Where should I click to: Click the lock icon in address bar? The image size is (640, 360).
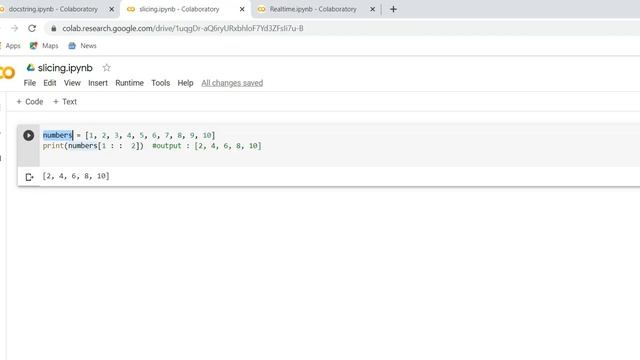click(53, 29)
